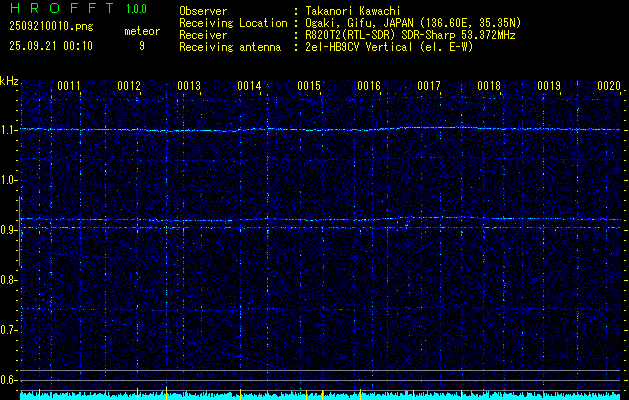Click the bright signal trace at 1.1 kHz
This screenshot has height=400, width=629.
point(320,130)
